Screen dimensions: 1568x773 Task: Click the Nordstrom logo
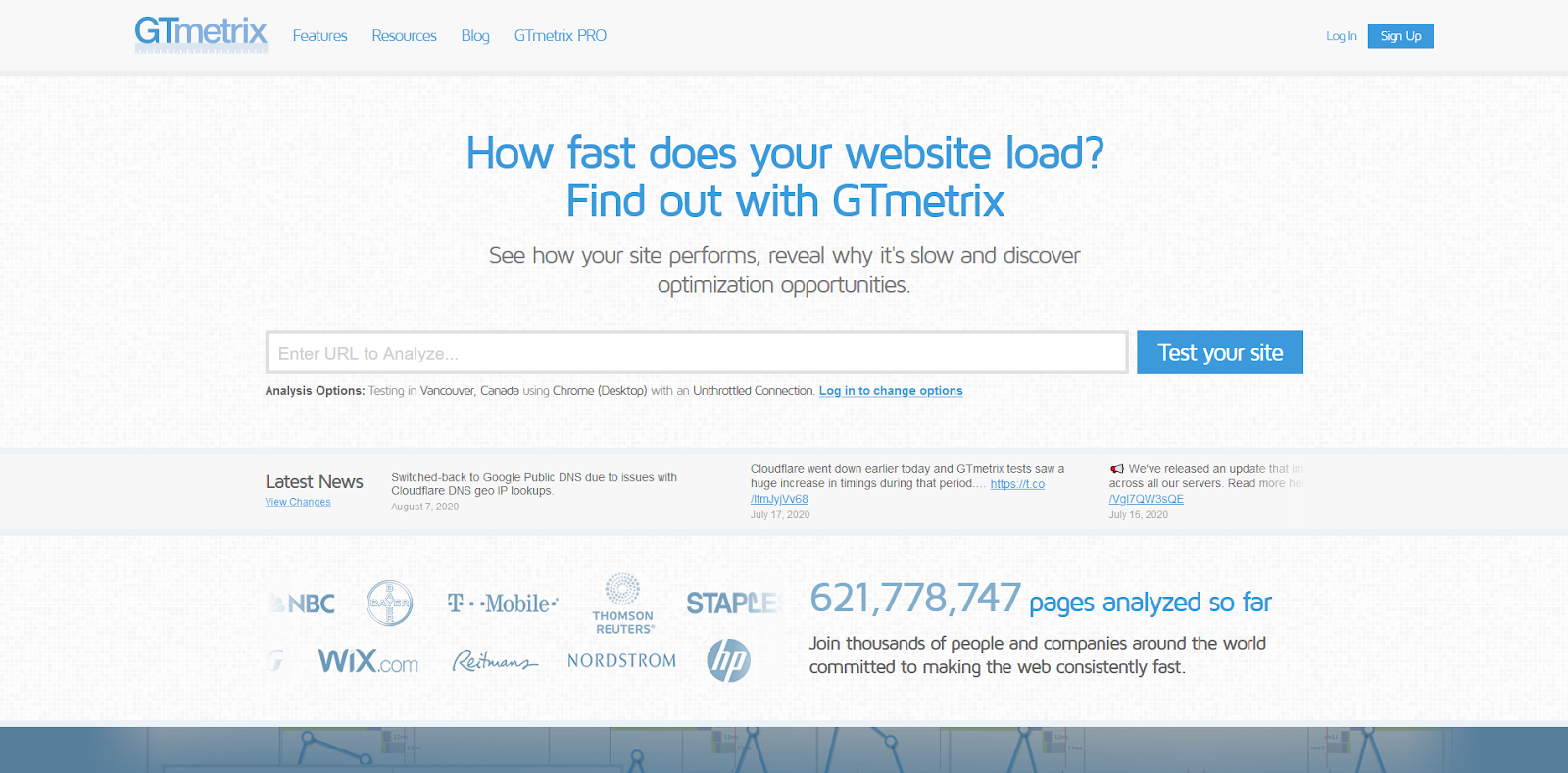[621, 661]
